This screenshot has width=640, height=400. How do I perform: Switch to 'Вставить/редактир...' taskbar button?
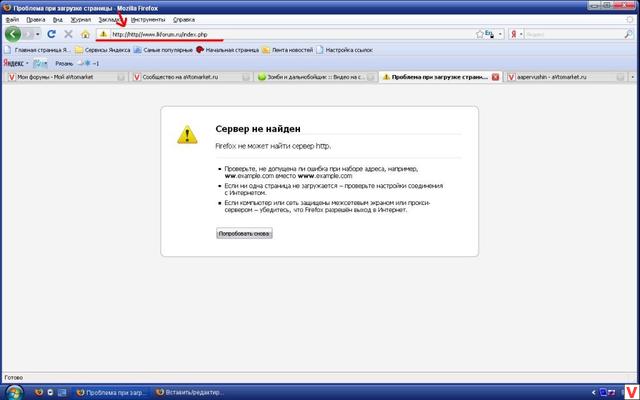coord(191,392)
